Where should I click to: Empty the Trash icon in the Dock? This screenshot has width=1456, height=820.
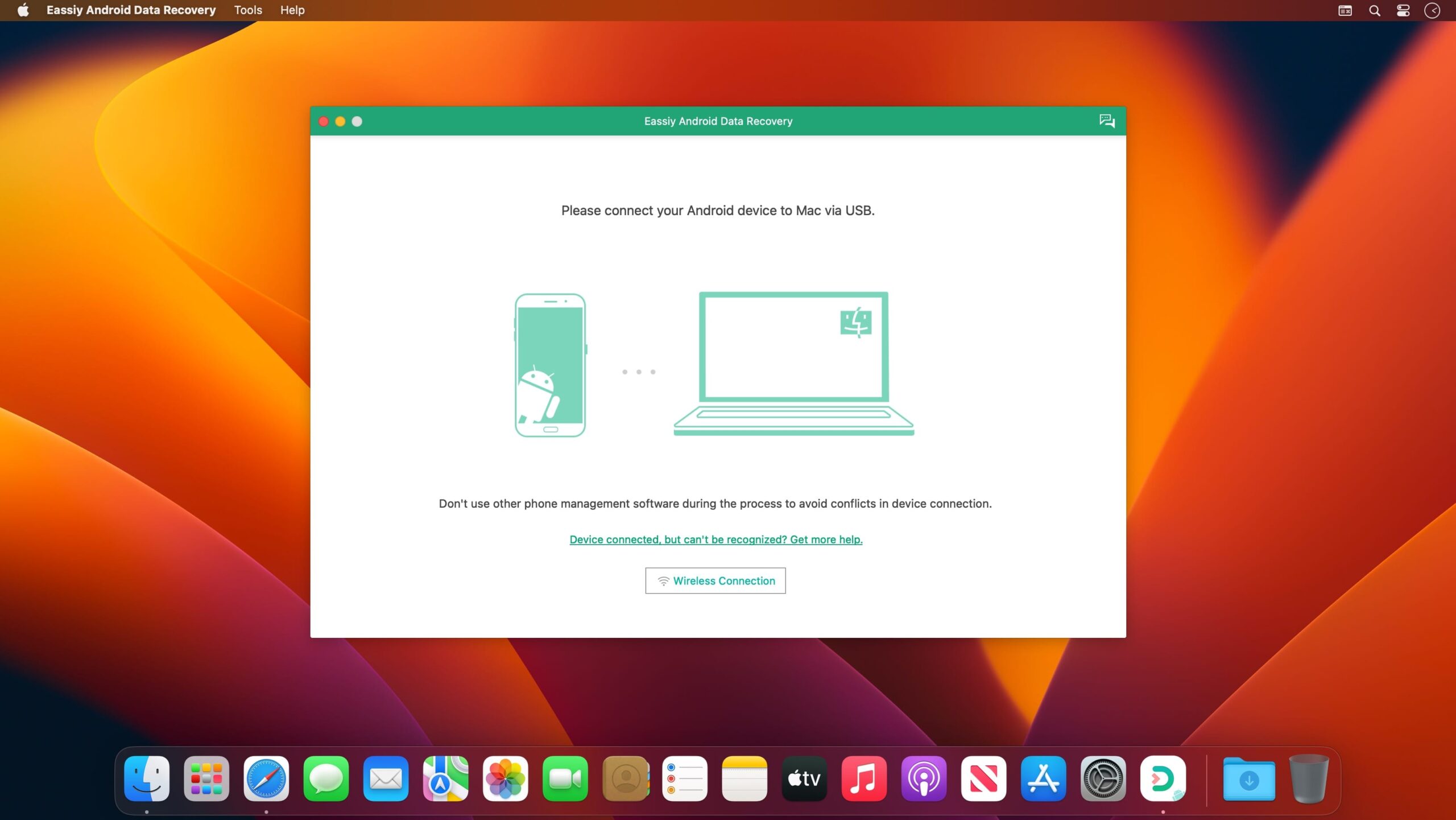[x=1308, y=778]
